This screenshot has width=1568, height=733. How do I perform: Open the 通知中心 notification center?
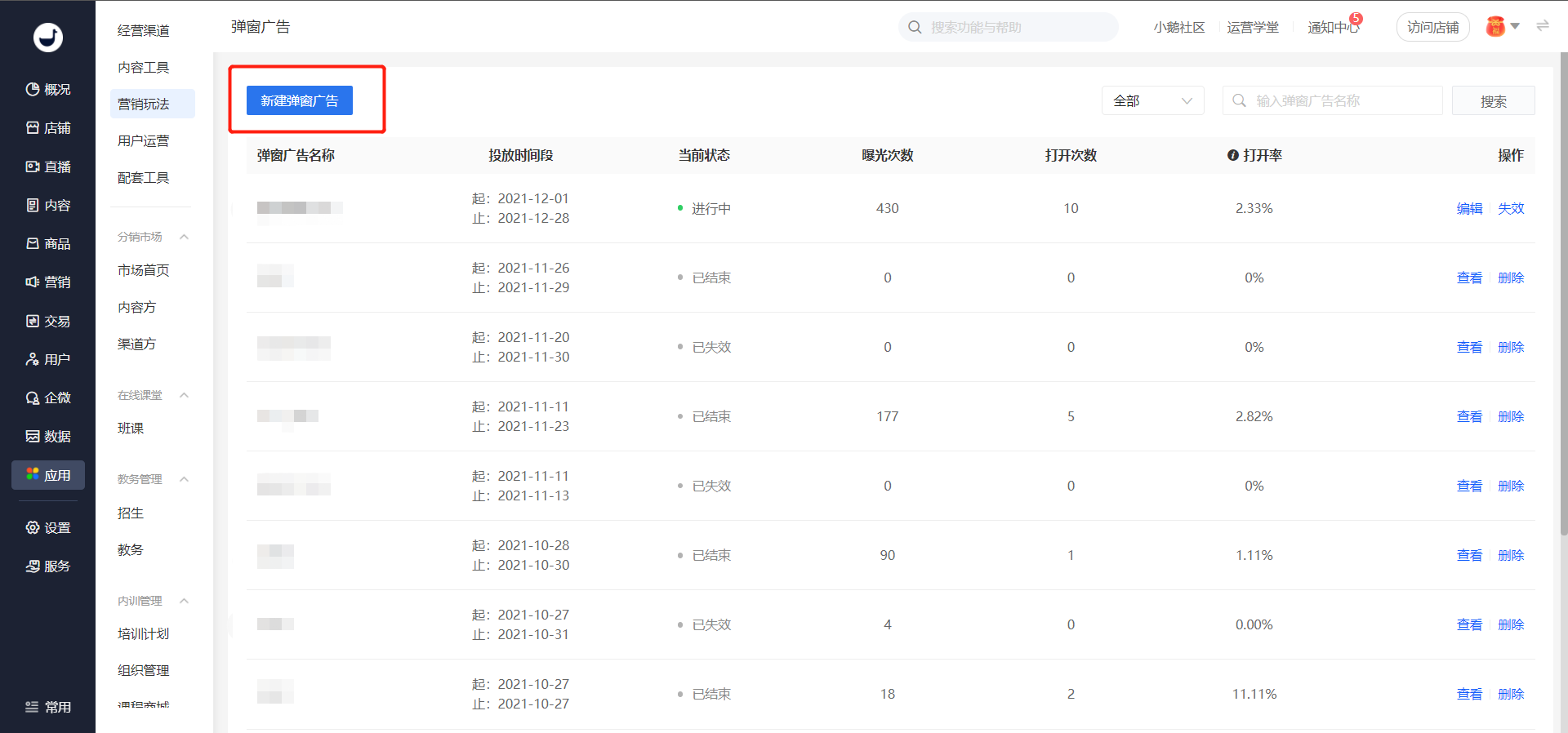[1333, 28]
